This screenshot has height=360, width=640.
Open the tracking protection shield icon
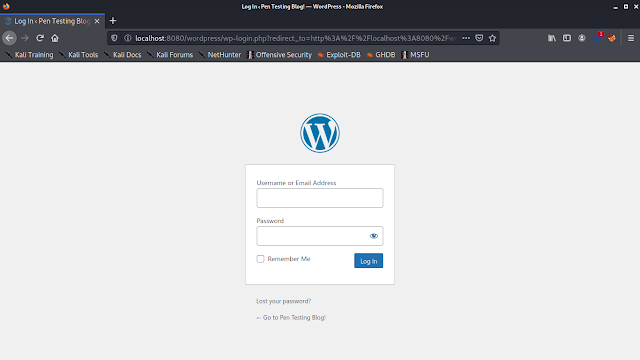(x=114, y=38)
